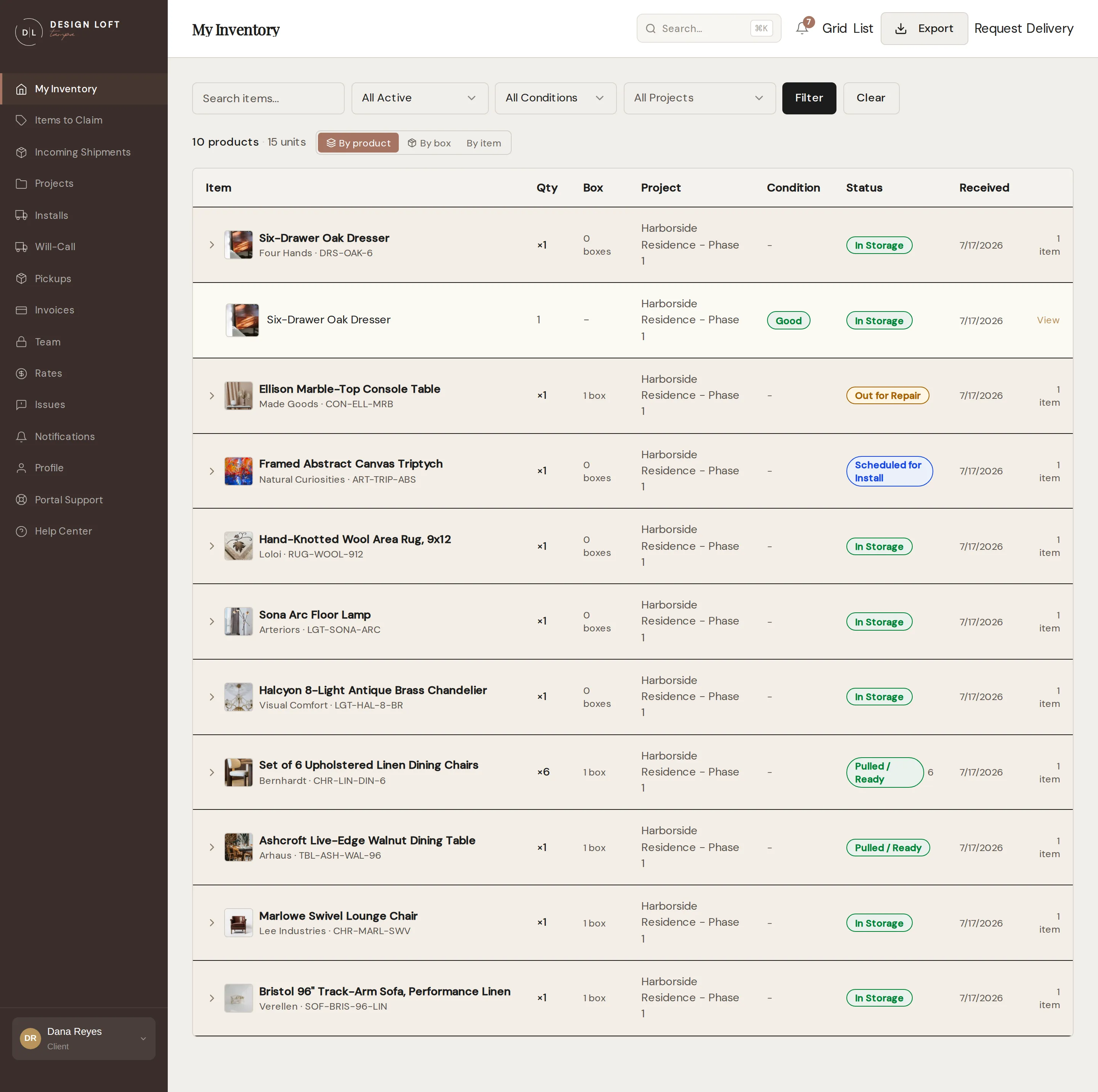1098x1092 pixels.
Task: Click the Invoices card icon
Action: [22, 310]
